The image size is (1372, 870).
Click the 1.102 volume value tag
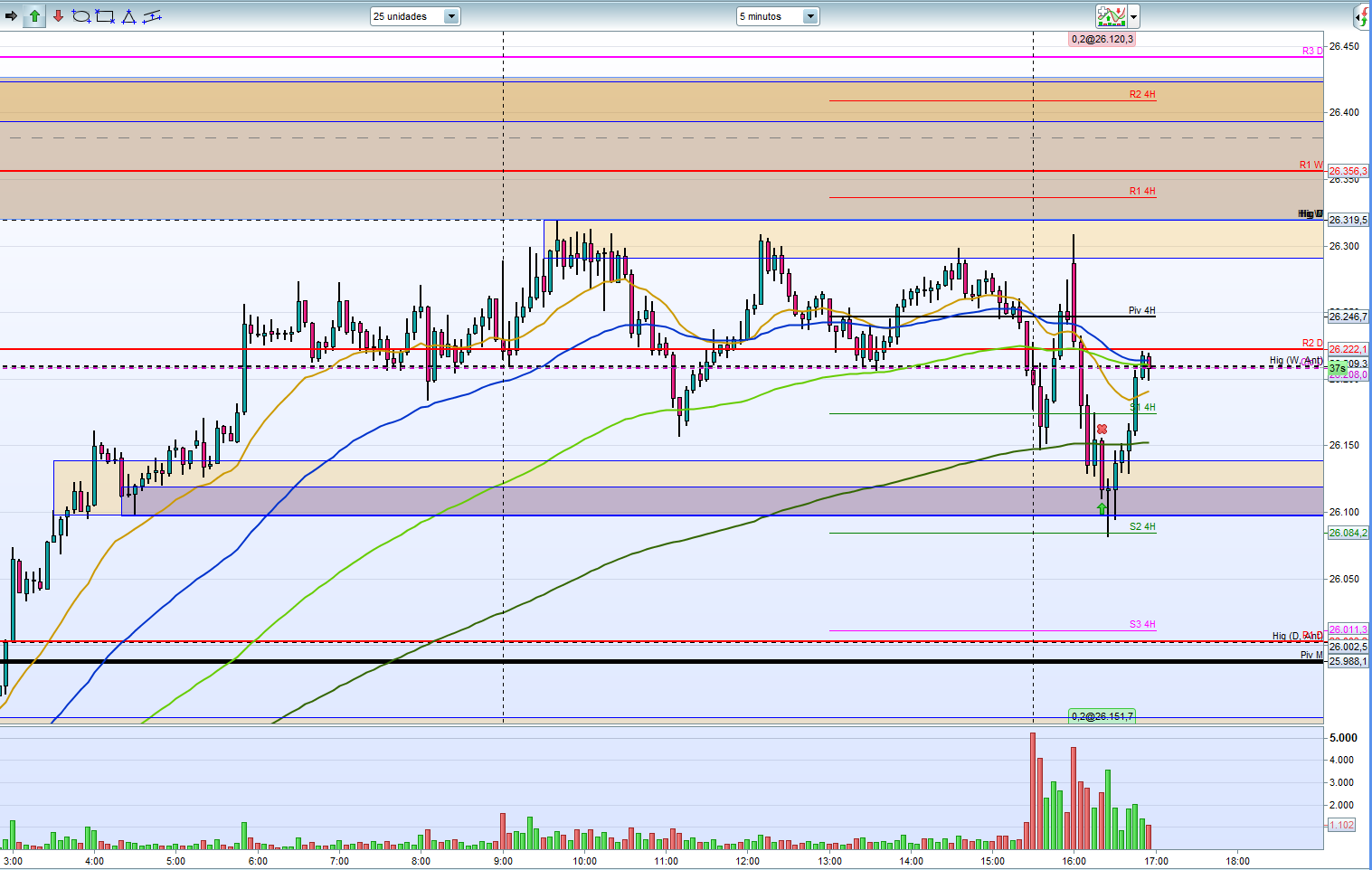click(1341, 825)
